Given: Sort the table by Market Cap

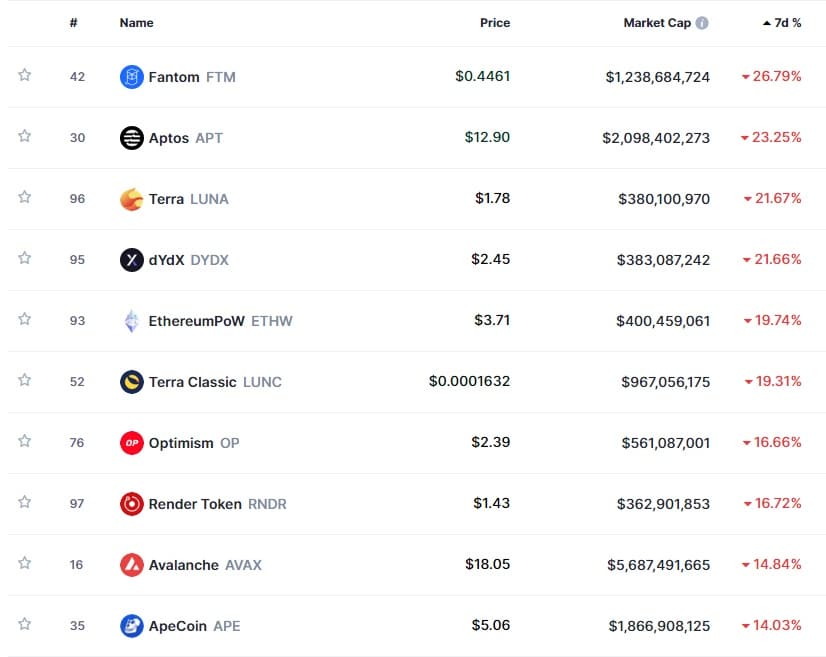Looking at the screenshot, I should 656,23.
